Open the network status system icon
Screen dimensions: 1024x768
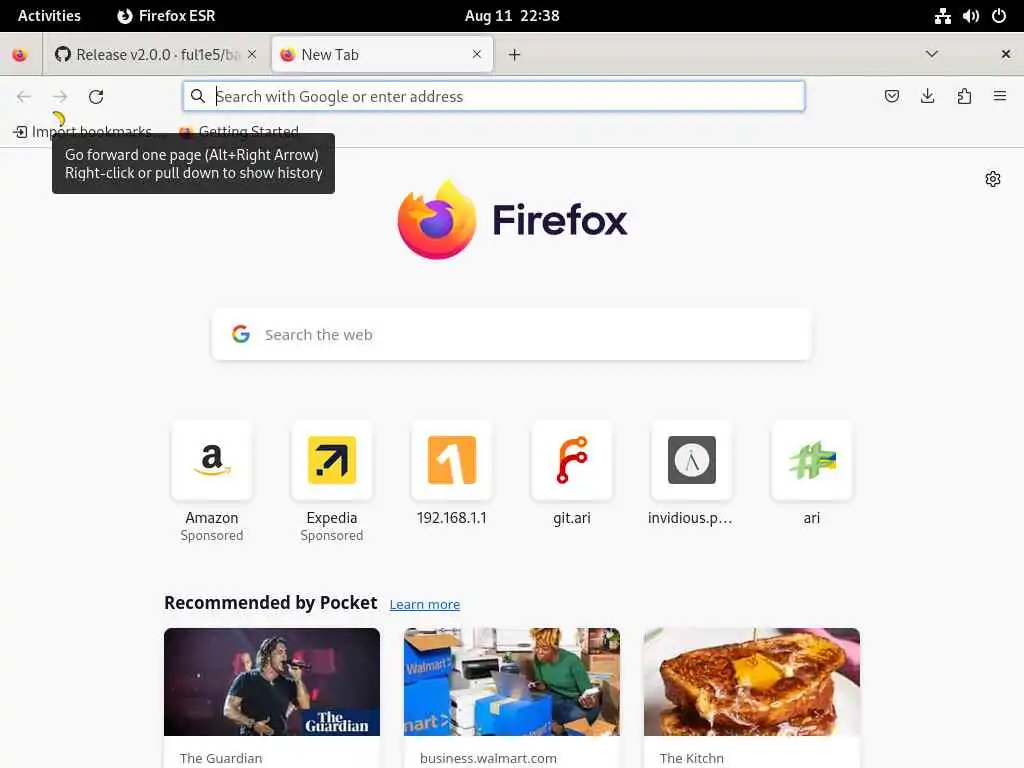tap(942, 16)
